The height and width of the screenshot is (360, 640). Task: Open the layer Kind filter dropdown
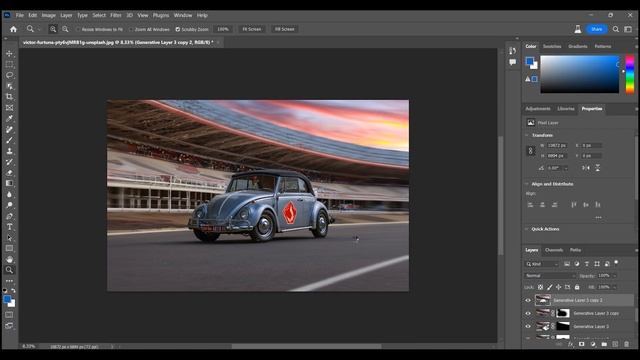pos(542,264)
